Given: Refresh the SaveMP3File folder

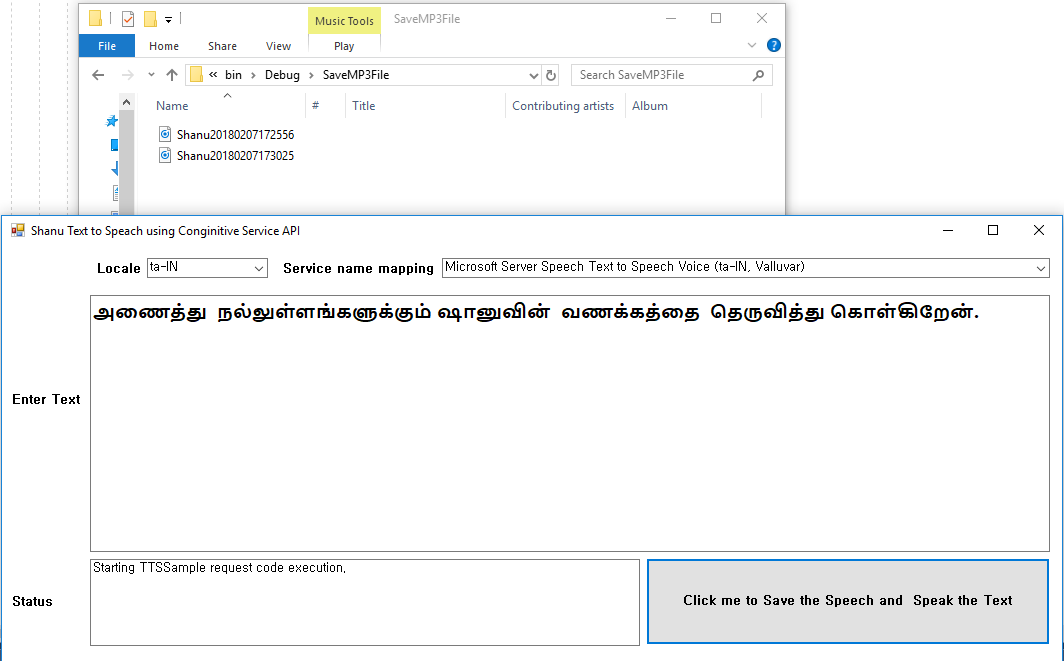Looking at the screenshot, I should (551, 75).
